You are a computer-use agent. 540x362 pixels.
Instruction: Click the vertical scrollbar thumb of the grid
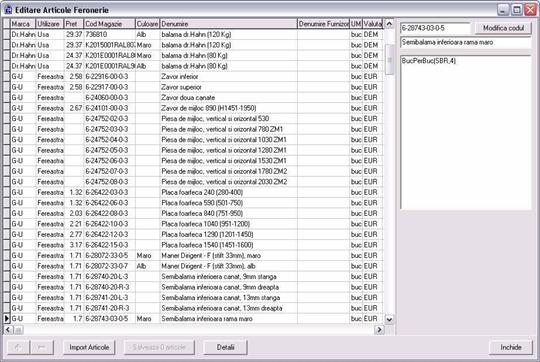coord(389,59)
